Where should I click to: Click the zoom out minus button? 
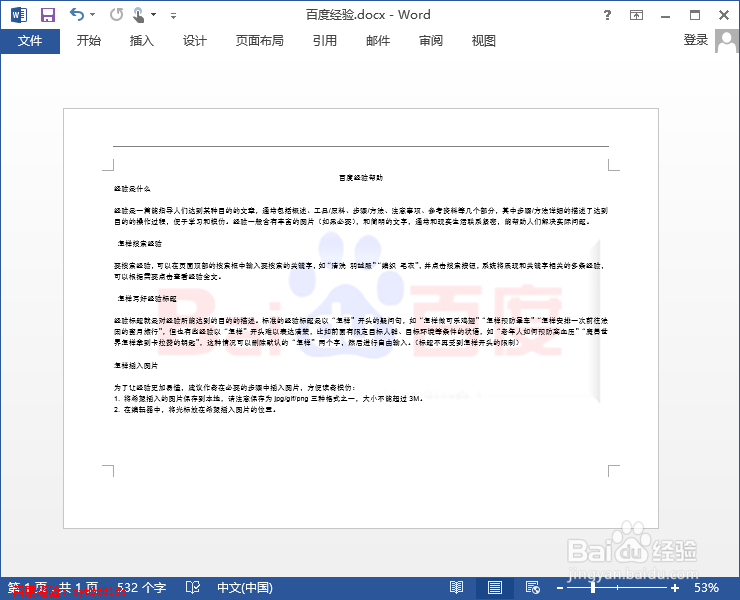[x=560, y=588]
